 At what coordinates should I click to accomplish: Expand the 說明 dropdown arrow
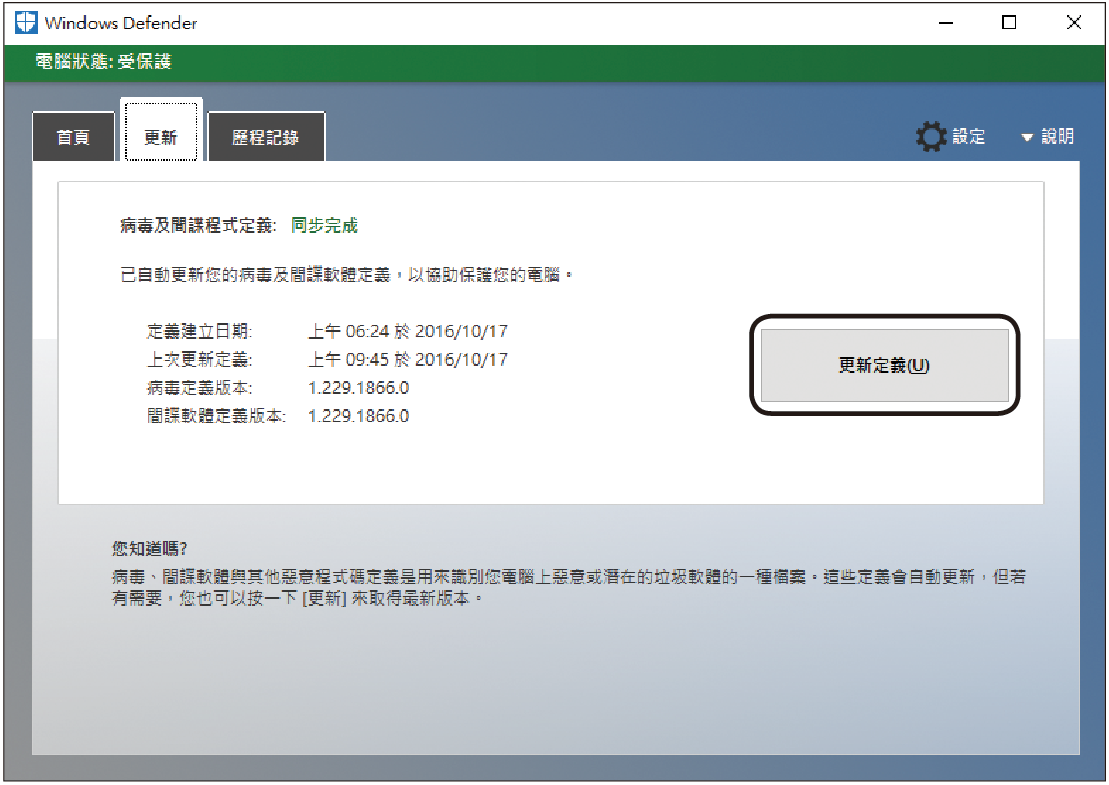[x=1027, y=137]
